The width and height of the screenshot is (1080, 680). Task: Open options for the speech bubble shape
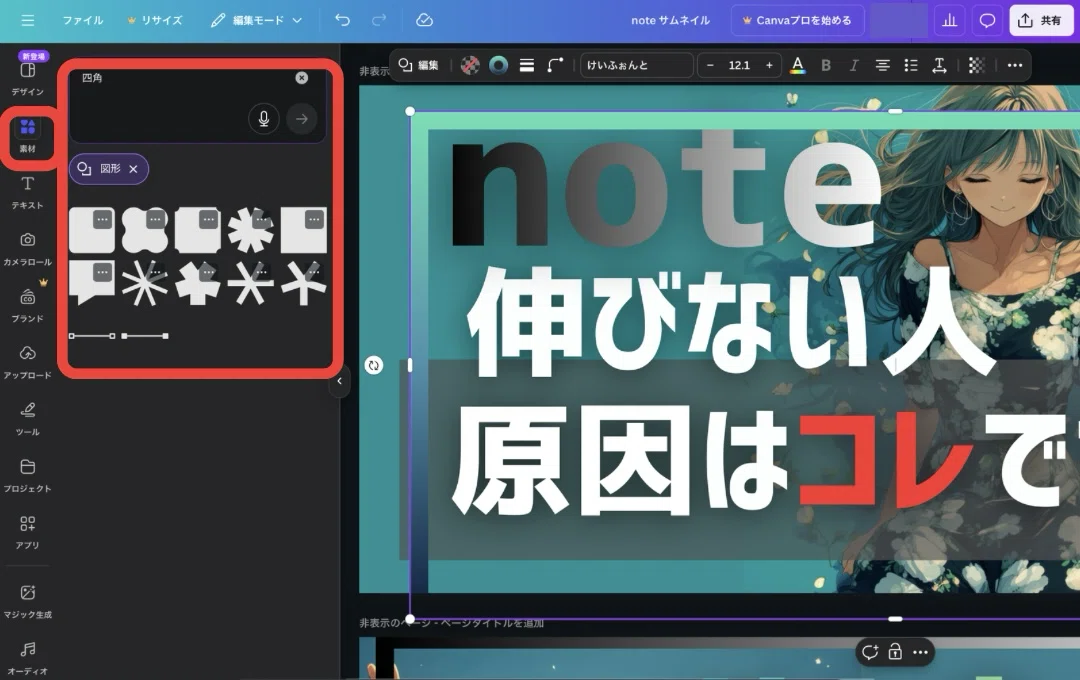point(103,272)
